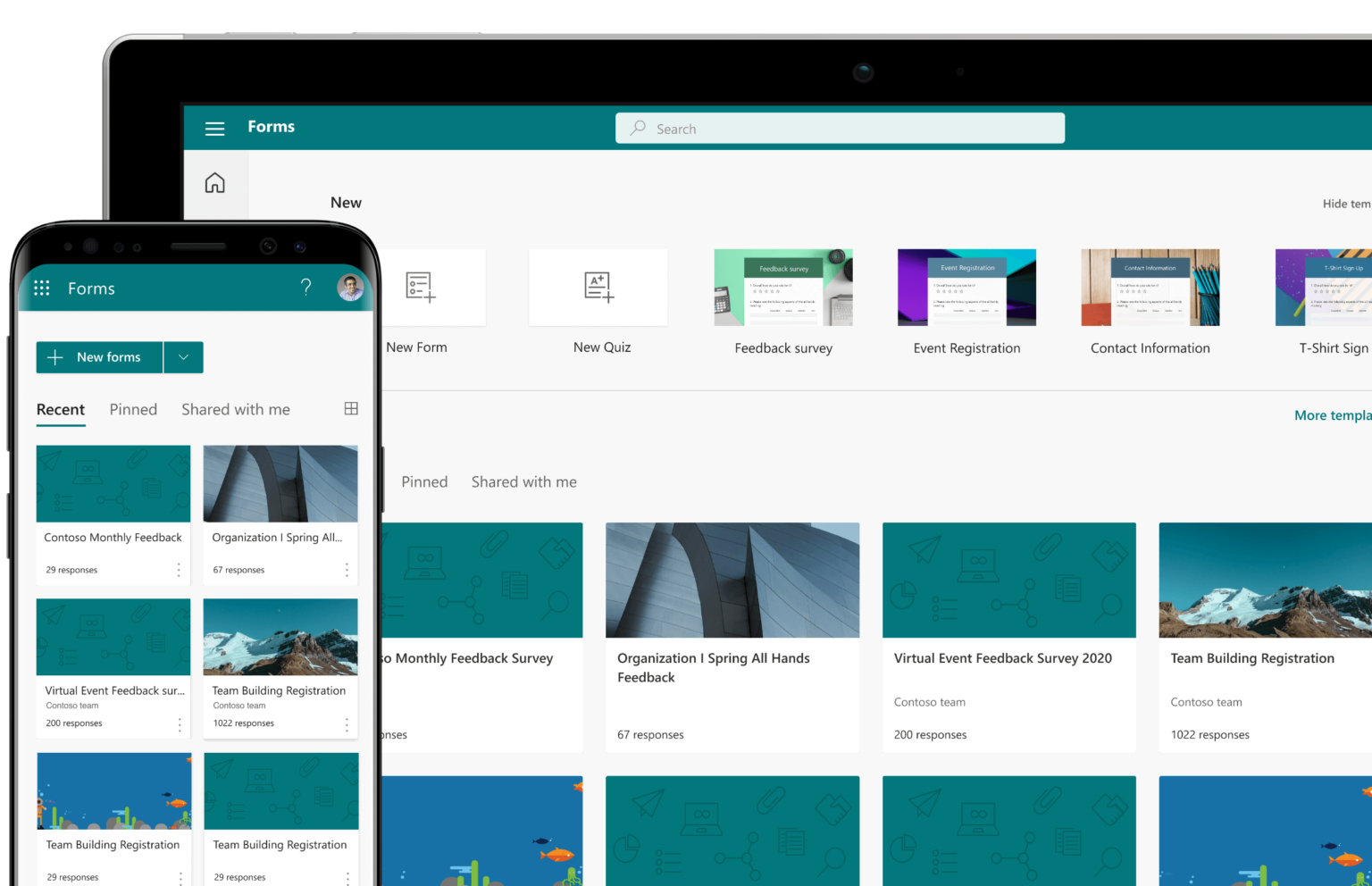Open the app launcher waffle icon on phone
This screenshot has width=1372, height=886.
41,288
